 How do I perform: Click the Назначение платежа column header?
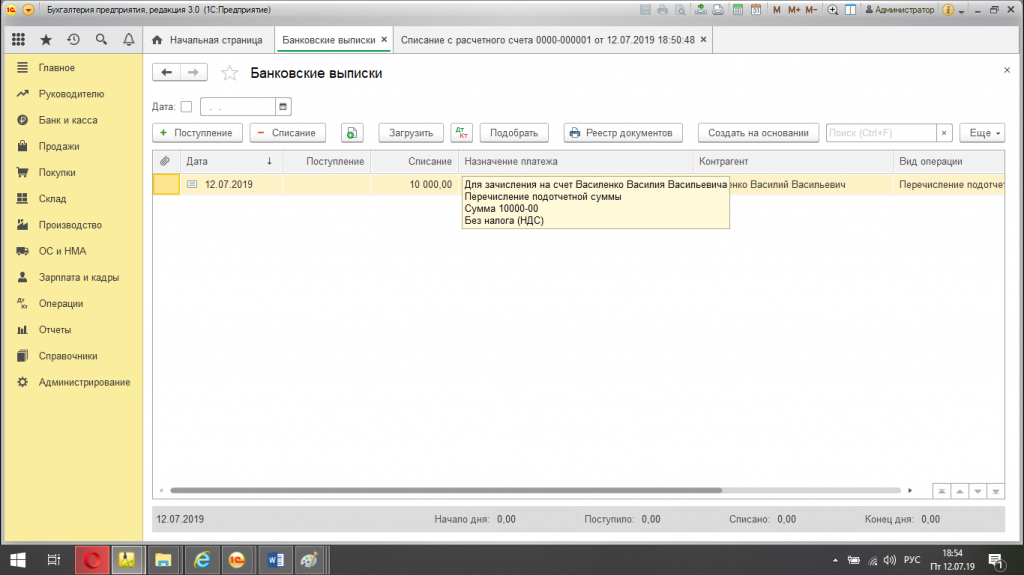pos(575,161)
